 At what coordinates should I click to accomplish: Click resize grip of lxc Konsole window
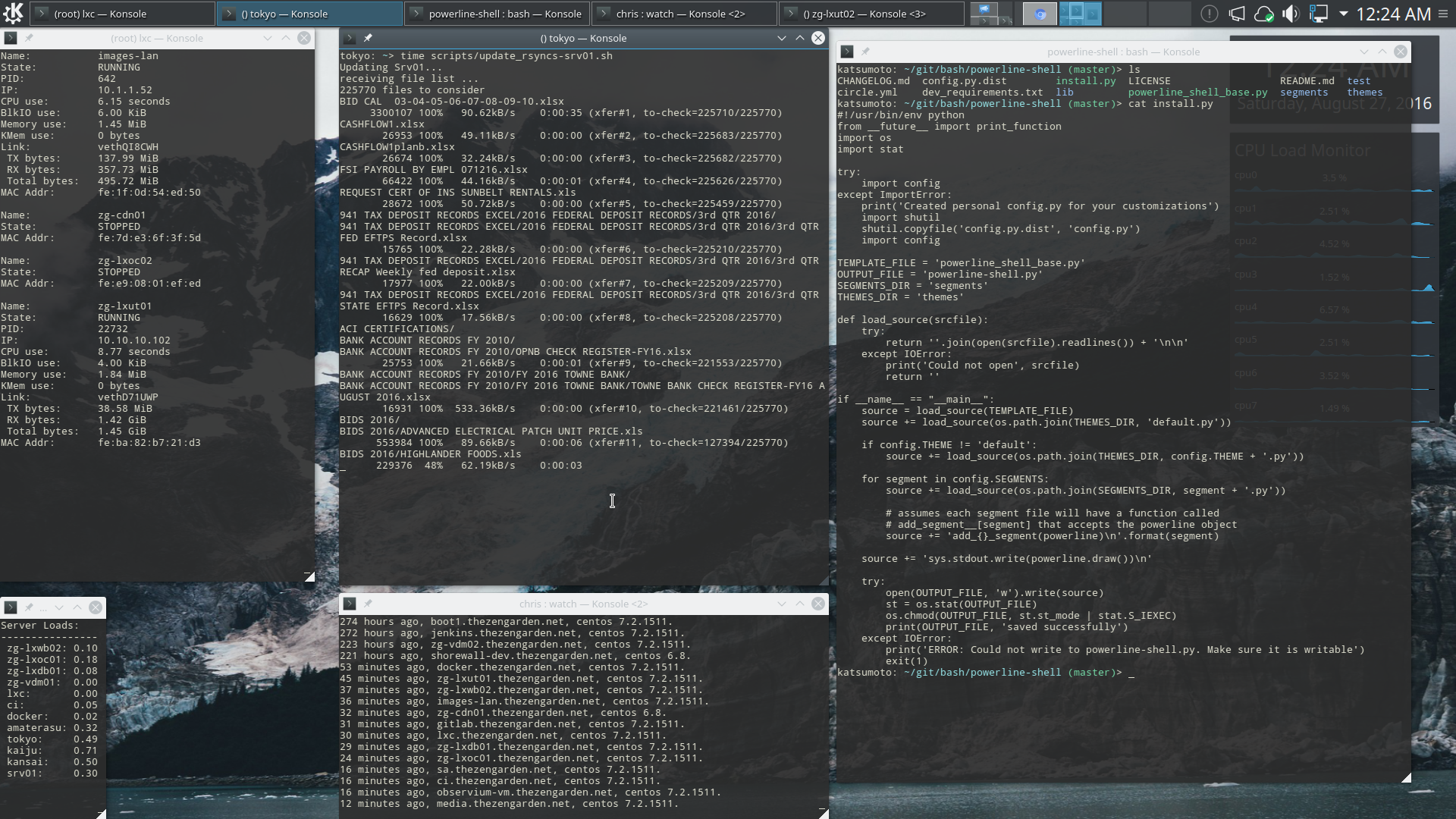click(x=309, y=577)
